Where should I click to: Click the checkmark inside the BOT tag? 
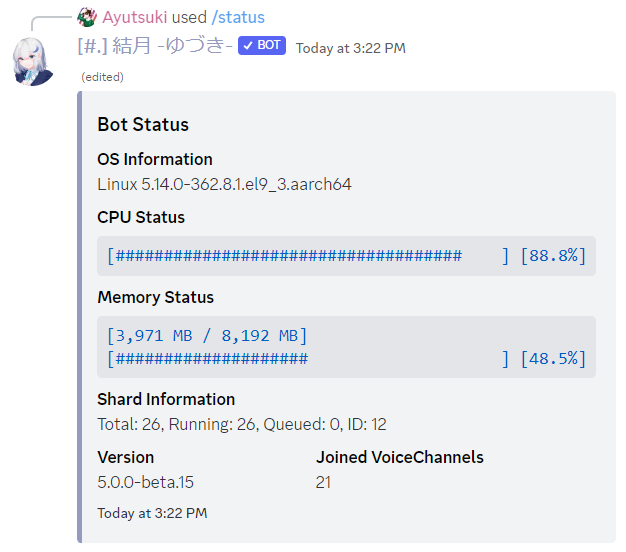click(247, 46)
